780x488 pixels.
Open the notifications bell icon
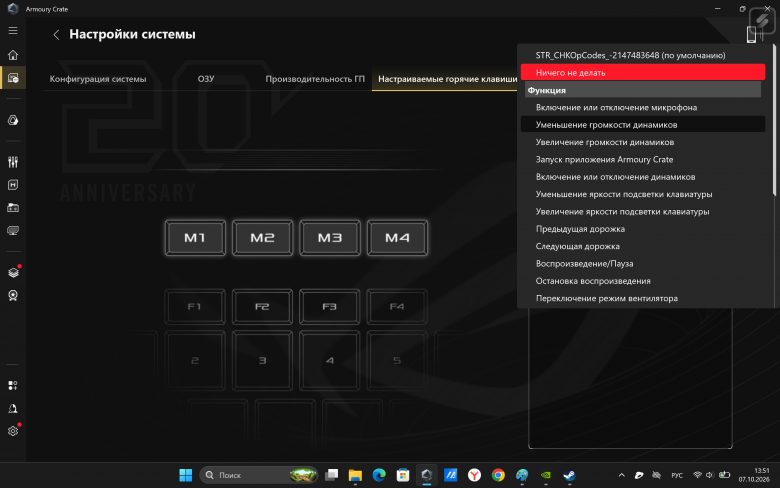[13, 408]
